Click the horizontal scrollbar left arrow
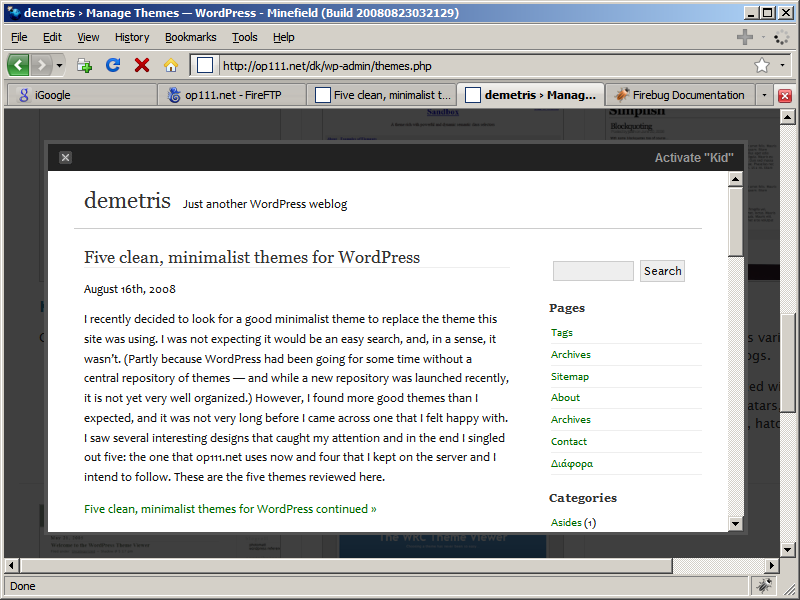 tap(12, 565)
